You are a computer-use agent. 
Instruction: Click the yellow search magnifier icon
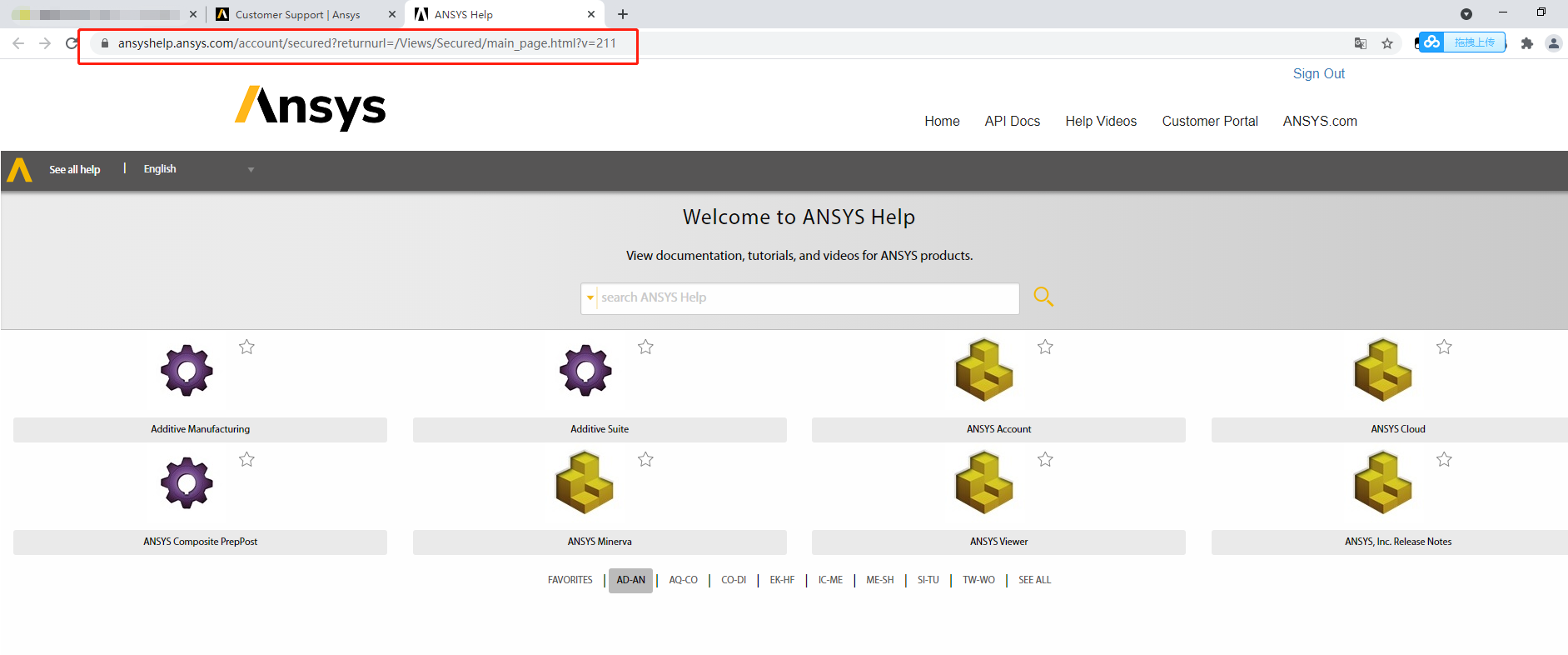1043,297
